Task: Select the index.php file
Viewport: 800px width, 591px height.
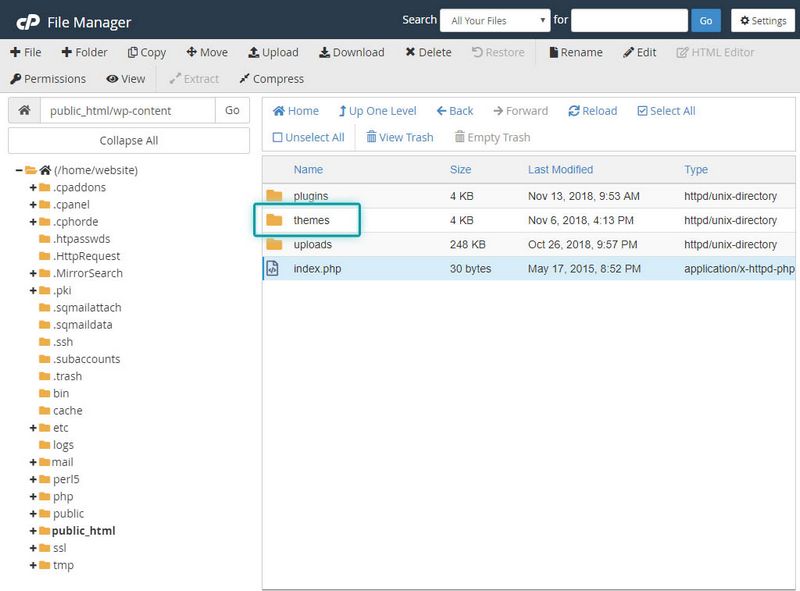Action: (529, 268)
